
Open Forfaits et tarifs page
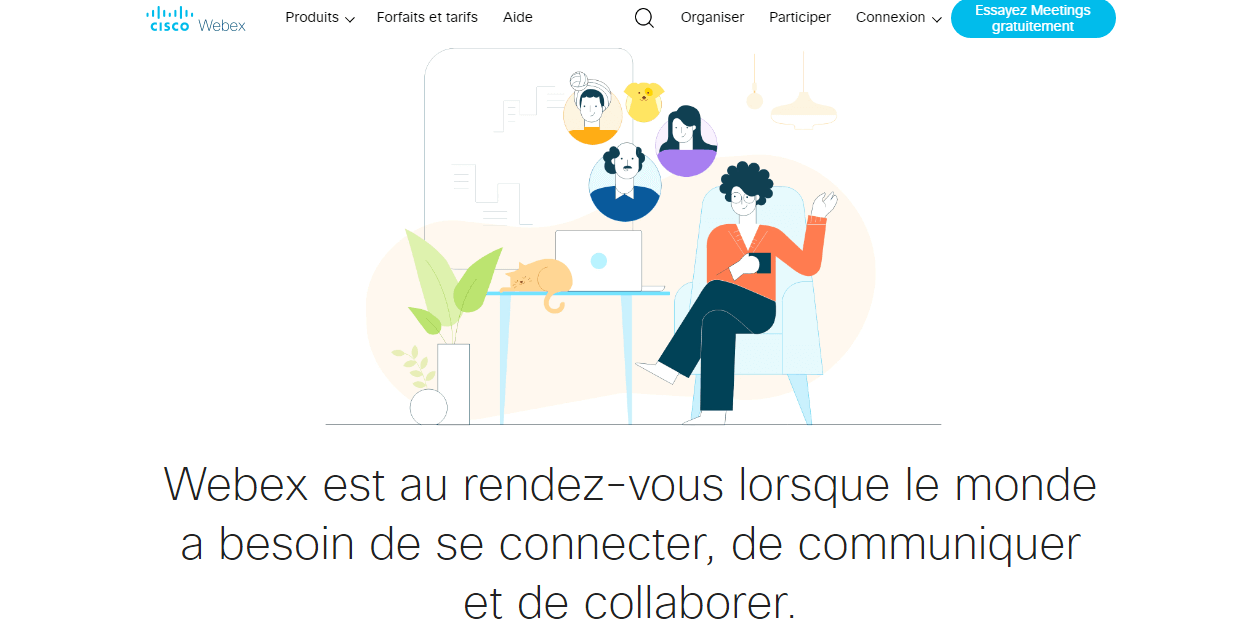coord(427,17)
